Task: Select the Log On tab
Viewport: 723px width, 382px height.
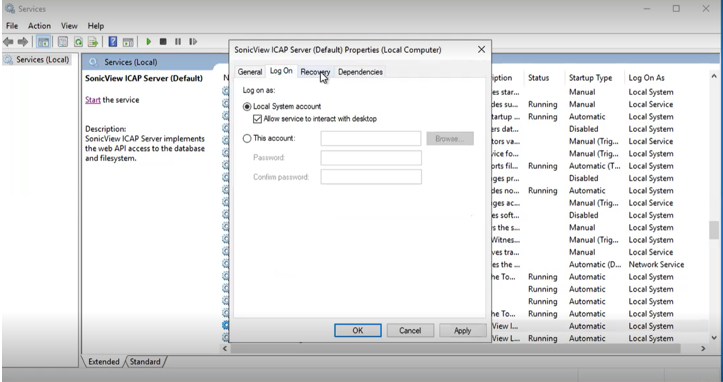Action: point(281,71)
